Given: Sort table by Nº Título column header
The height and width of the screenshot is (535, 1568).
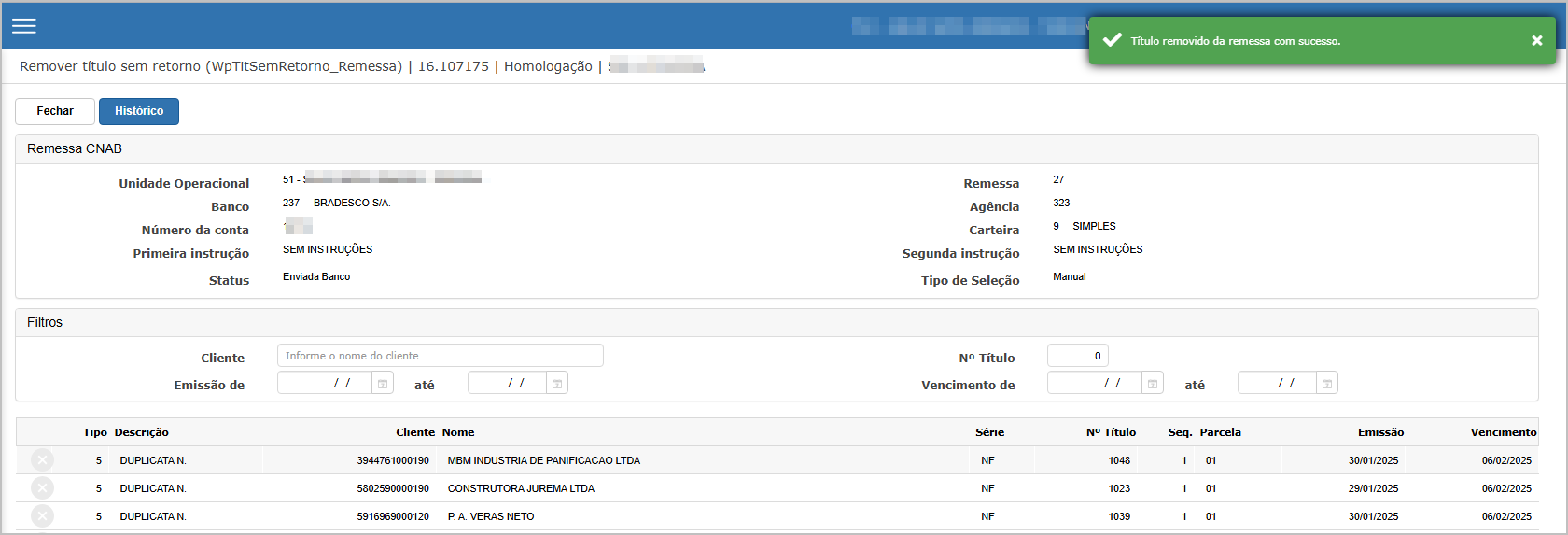Looking at the screenshot, I should click(1111, 432).
